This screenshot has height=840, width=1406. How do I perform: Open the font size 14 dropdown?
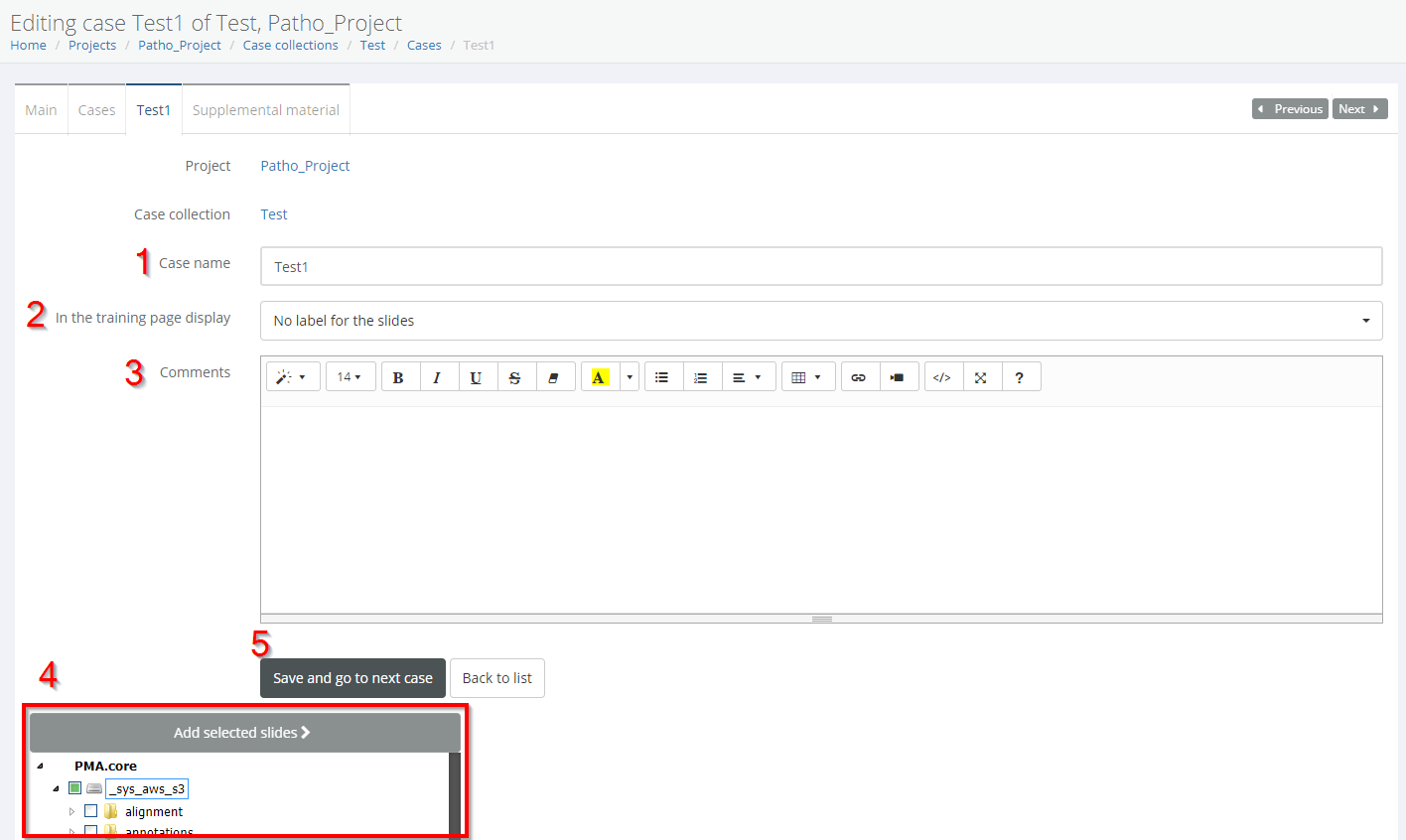(350, 377)
